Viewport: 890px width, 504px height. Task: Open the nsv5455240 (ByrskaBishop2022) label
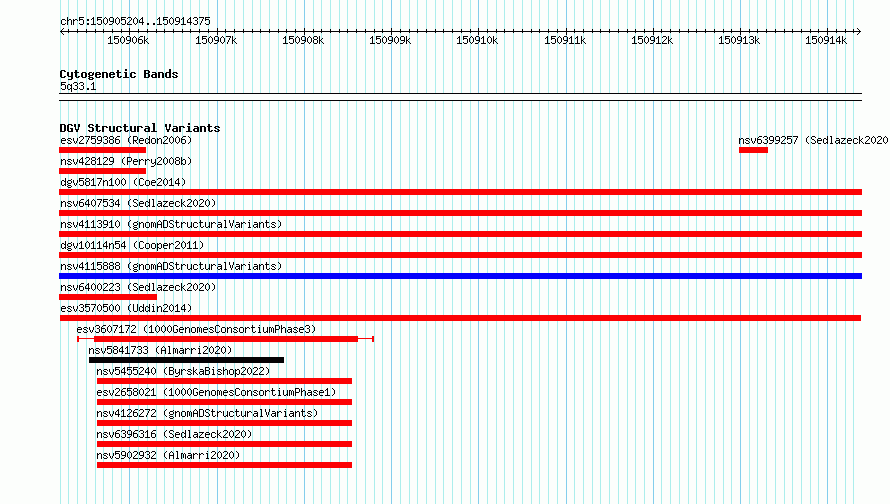(183, 371)
